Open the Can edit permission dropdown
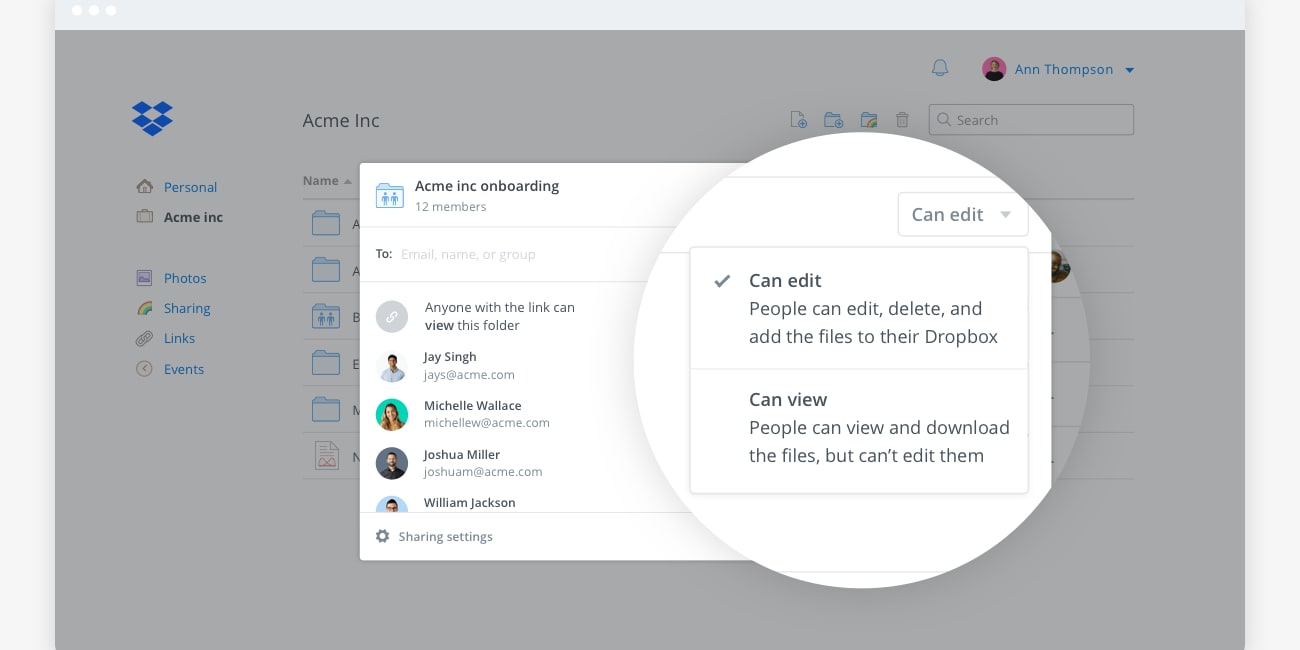The image size is (1300, 650). [961, 214]
